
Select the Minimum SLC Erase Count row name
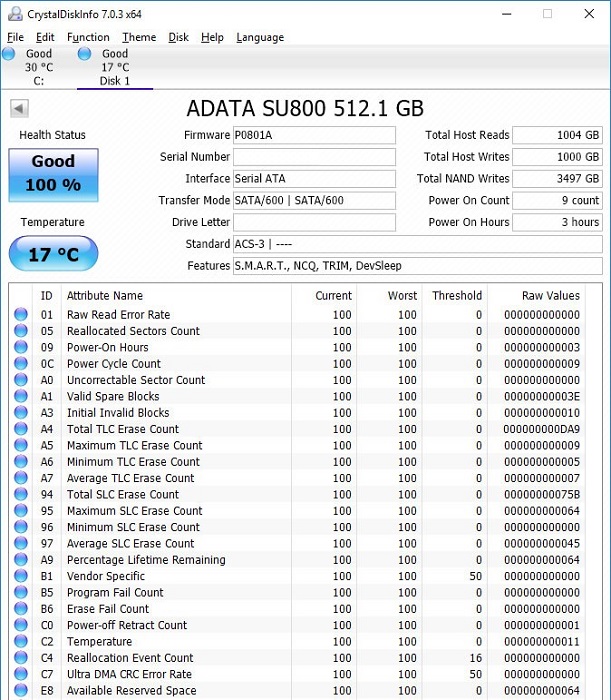pos(133,527)
